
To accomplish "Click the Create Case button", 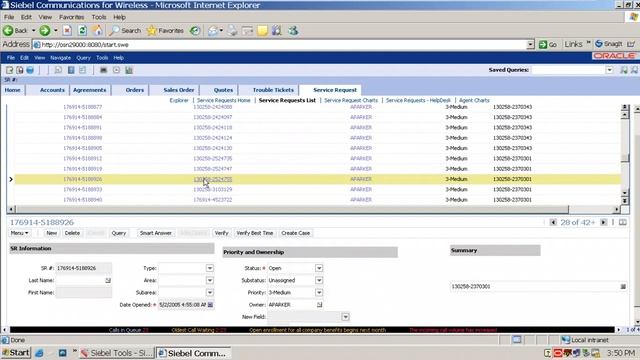I will pyautogui.click(x=296, y=233).
